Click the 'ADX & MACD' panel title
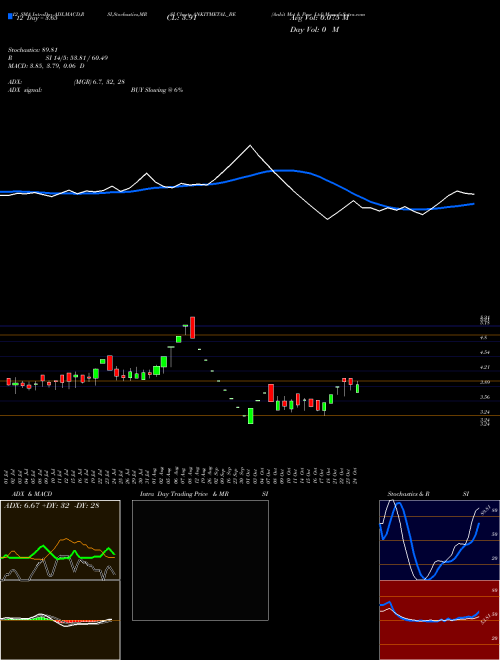This screenshot has height=660, width=500. pyautogui.click(x=32, y=494)
